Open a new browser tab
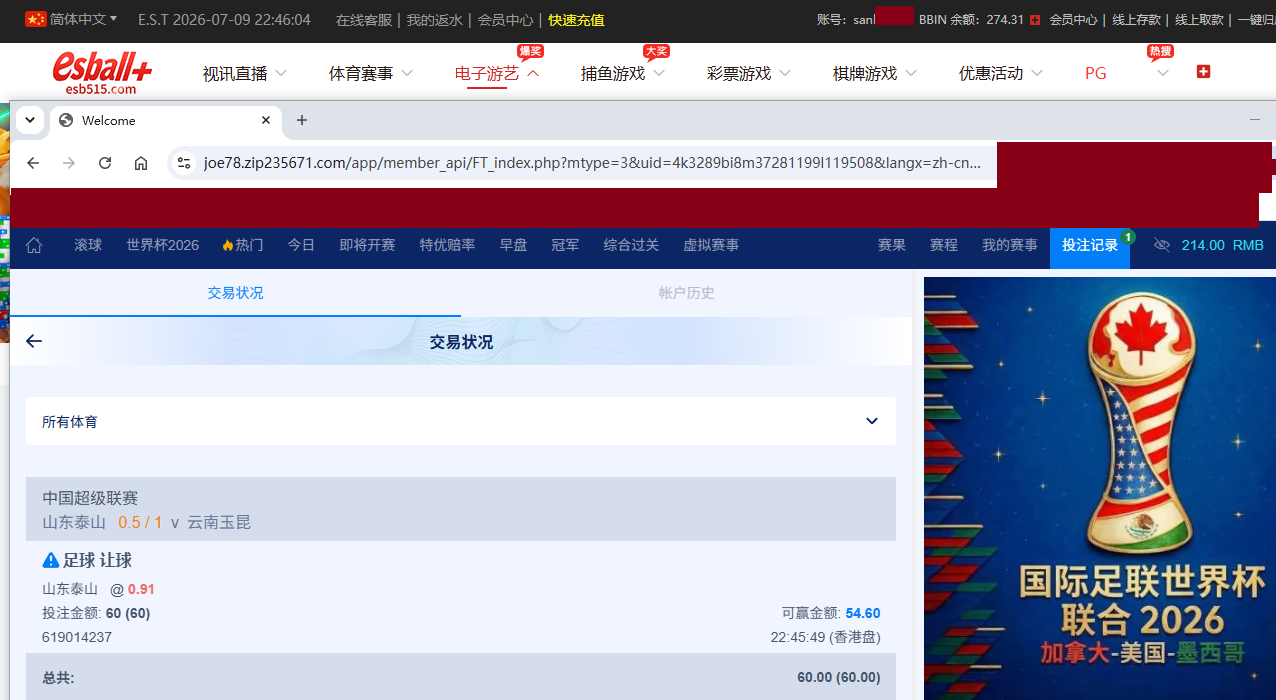This screenshot has height=700, width=1276. click(302, 120)
